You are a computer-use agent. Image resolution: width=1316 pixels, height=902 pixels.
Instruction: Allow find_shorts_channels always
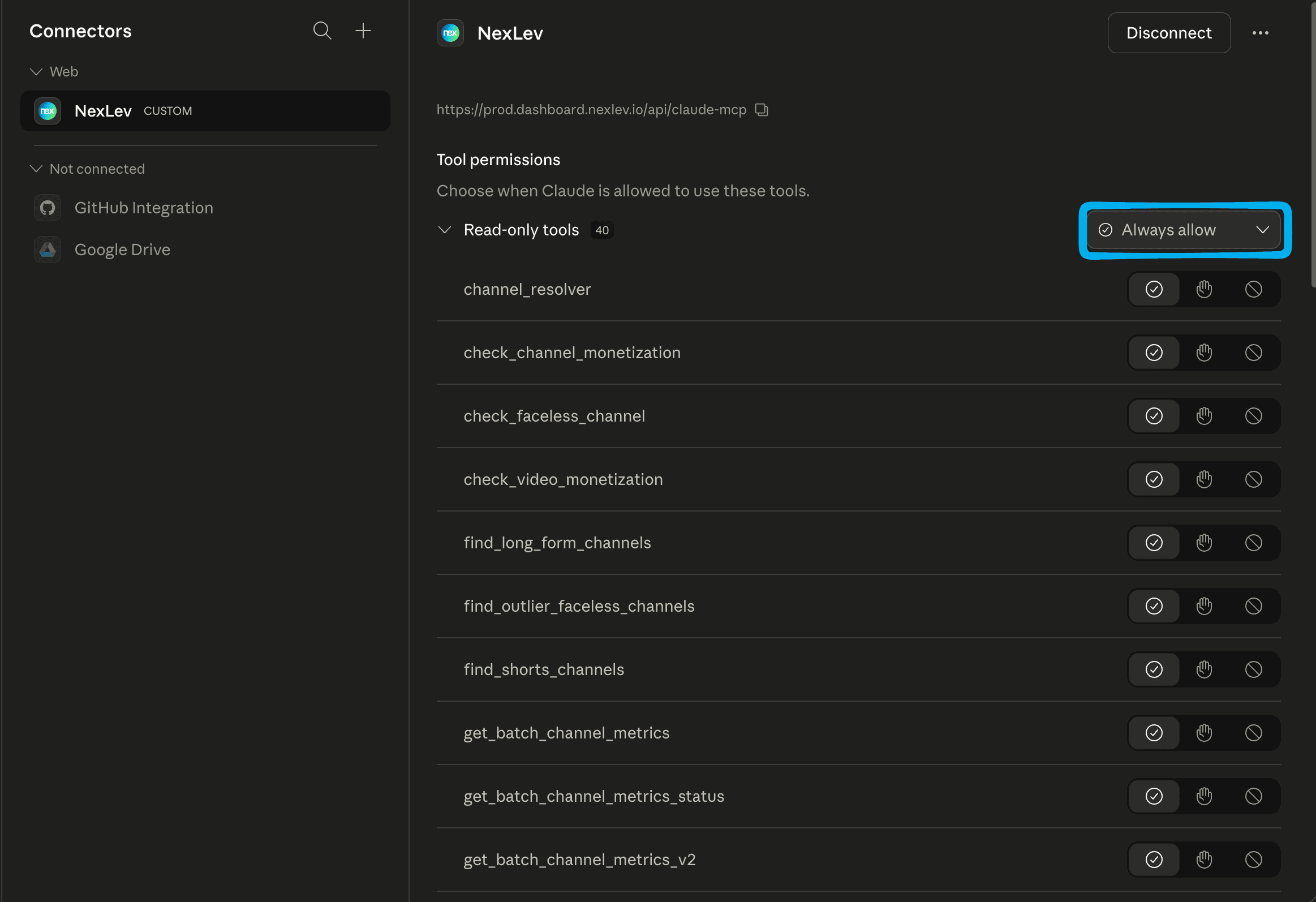point(1154,670)
